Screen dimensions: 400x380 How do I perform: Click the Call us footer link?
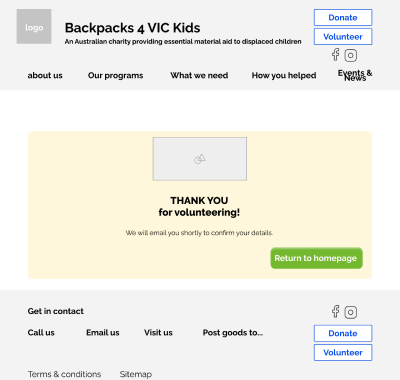pyautogui.click(x=41, y=333)
